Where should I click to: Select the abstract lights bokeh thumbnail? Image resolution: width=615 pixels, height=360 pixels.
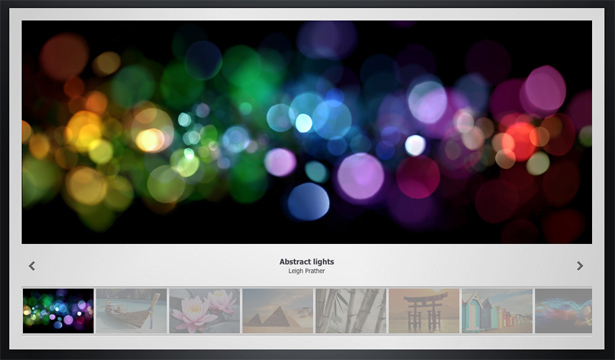[x=58, y=311]
